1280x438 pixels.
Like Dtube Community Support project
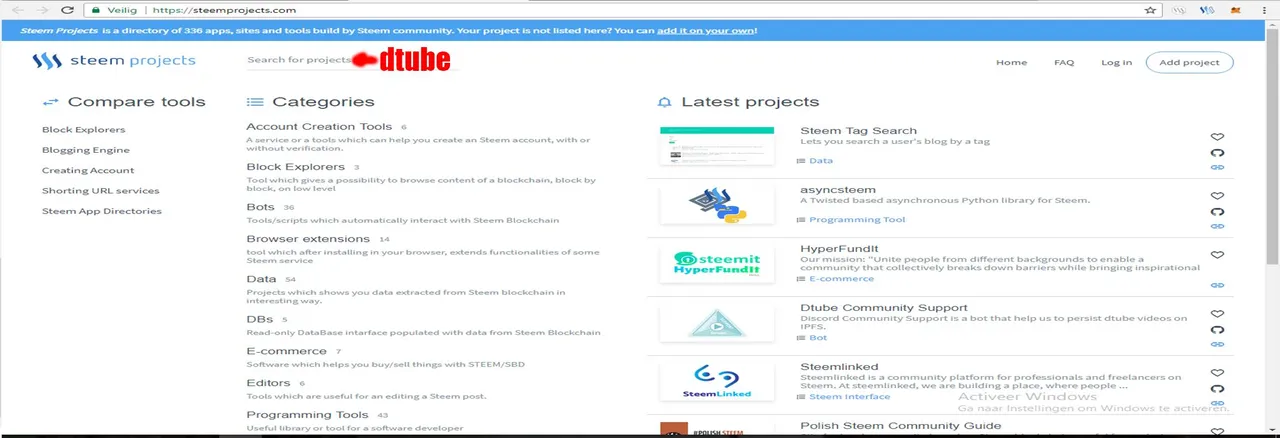pos(1217,314)
